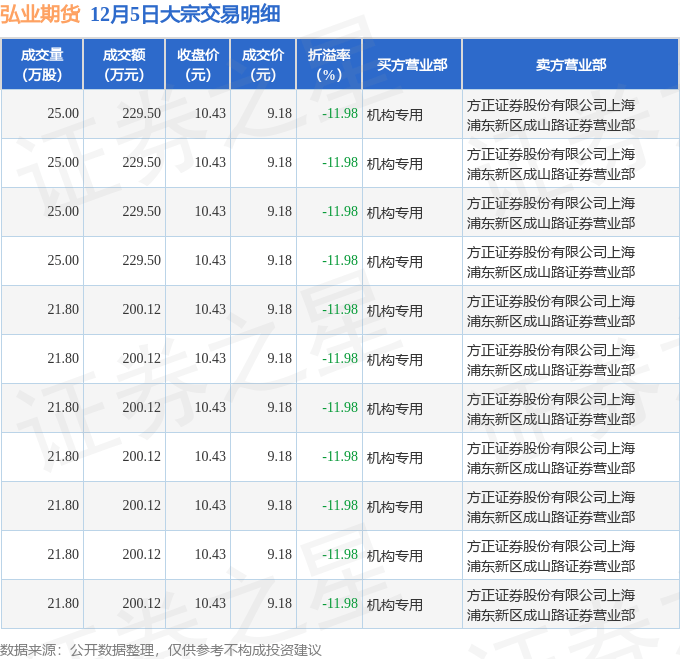The width and height of the screenshot is (680, 659).
Task: Select the 成交价(元) column header
Action: click(x=263, y=64)
